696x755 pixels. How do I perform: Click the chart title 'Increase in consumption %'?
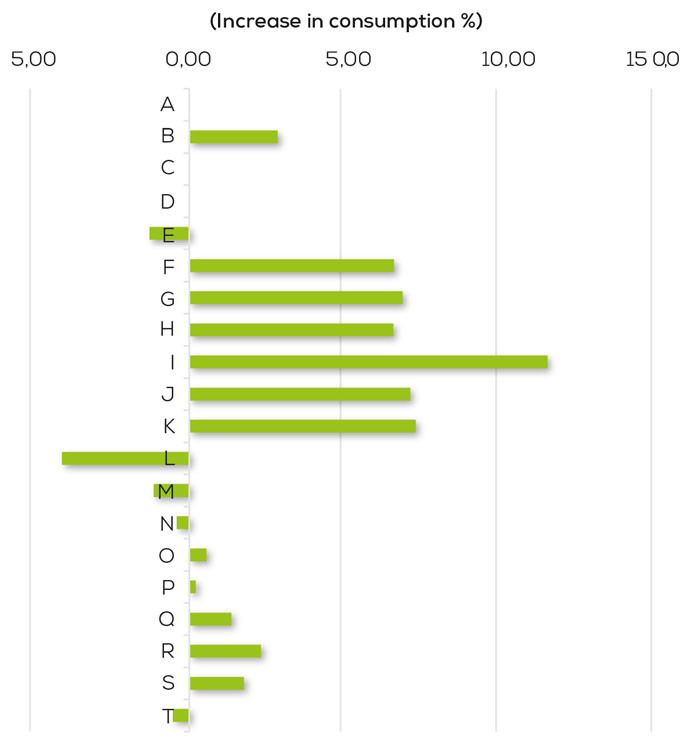click(347, 21)
